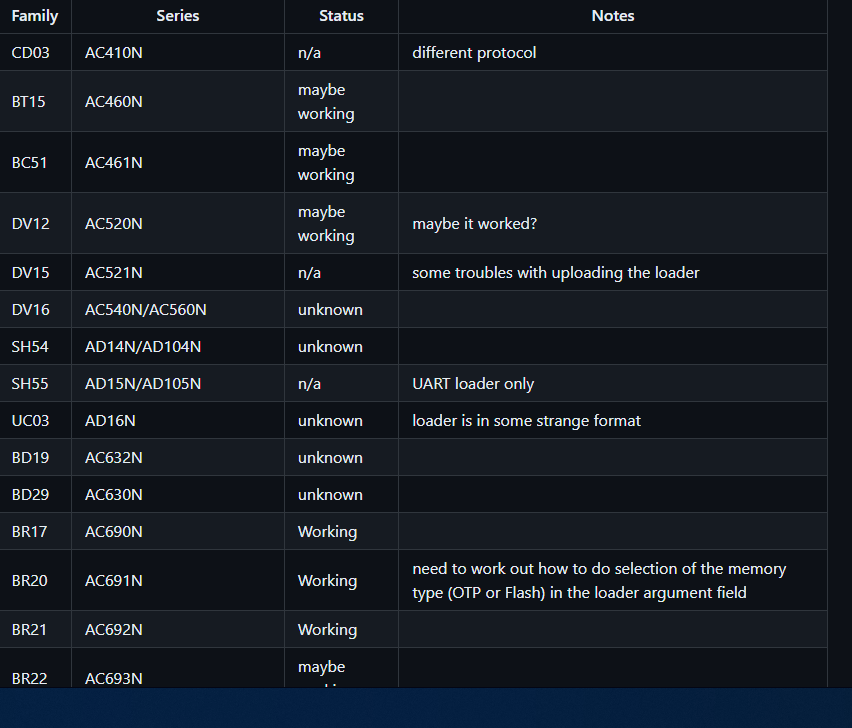The width and height of the screenshot is (852, 728).
Task: Click the Family column header
Action: tap(35, 16)
